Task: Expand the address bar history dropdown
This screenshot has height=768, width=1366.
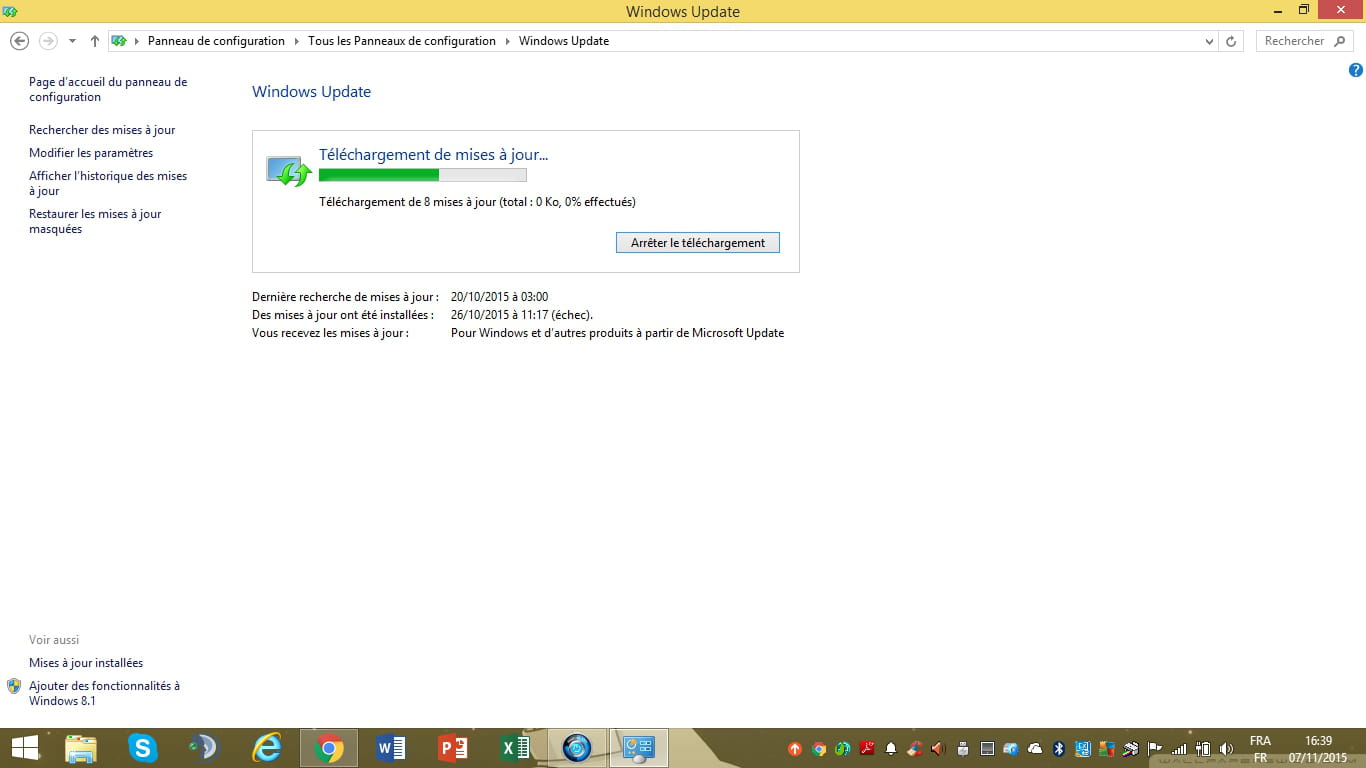Action: coord(1210,41)
